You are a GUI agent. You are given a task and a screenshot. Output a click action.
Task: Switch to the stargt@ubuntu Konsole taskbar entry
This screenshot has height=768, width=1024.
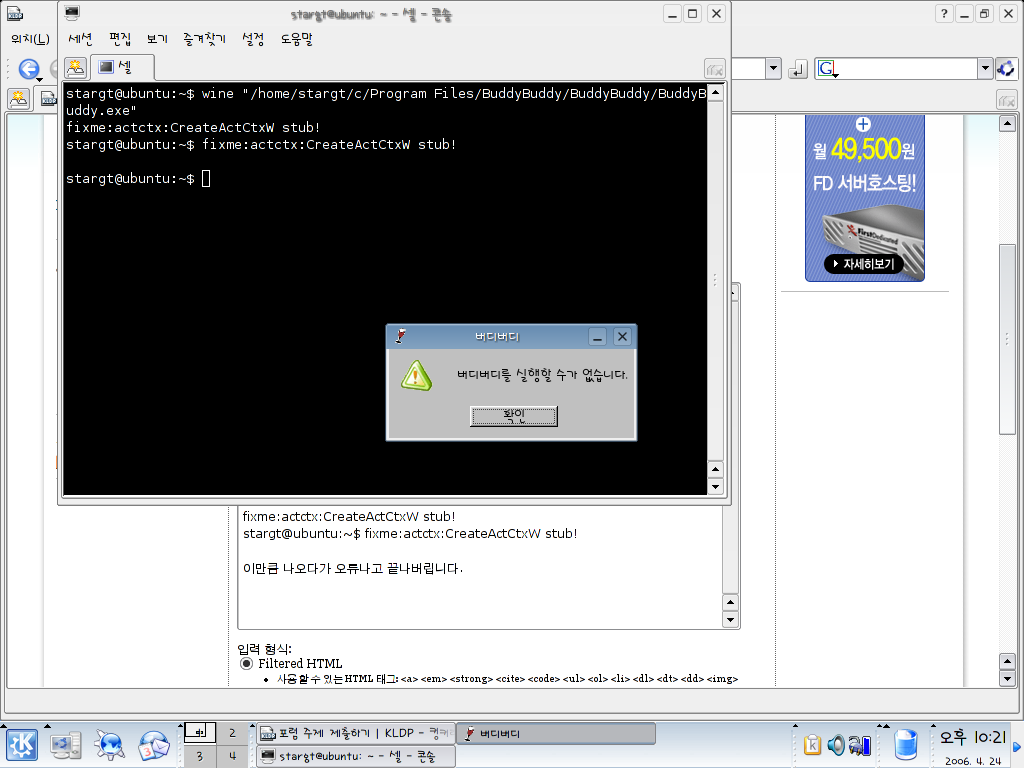tap(354, 756)
